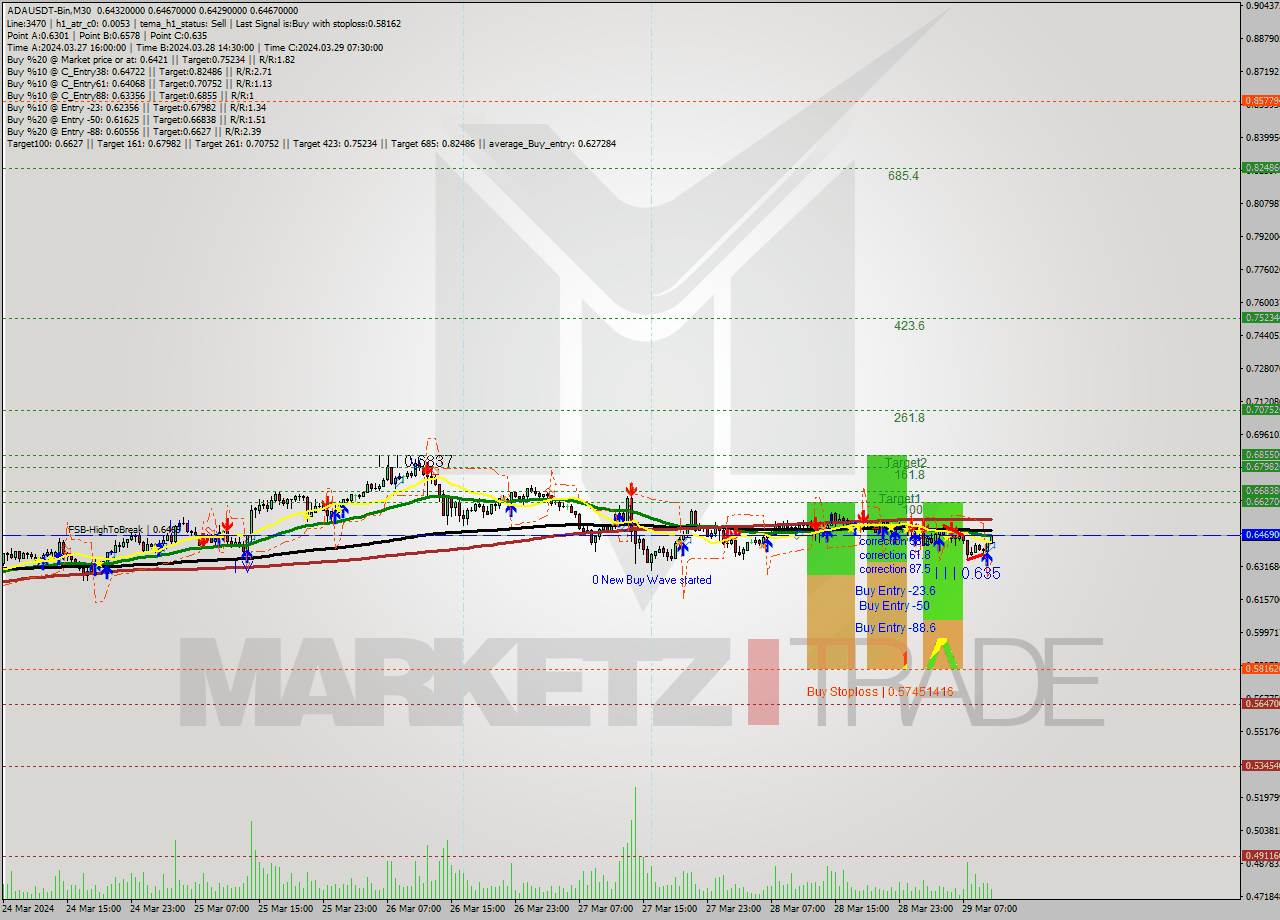Click the '26 Mar 07:00' time label

click(x=413, y=909)
